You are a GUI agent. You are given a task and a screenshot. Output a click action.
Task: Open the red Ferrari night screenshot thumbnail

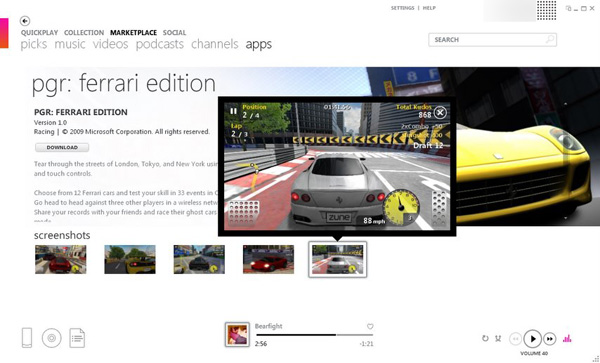click(x=268, y=259)
